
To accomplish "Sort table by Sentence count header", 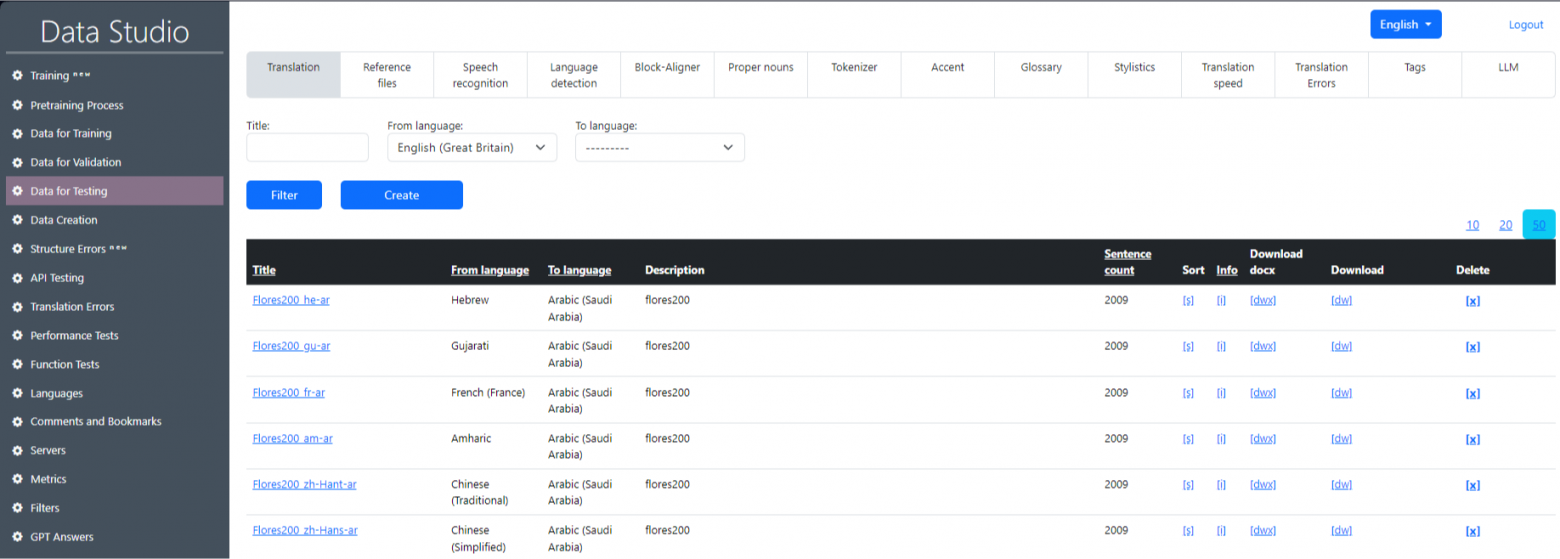I will [1128, 262].
